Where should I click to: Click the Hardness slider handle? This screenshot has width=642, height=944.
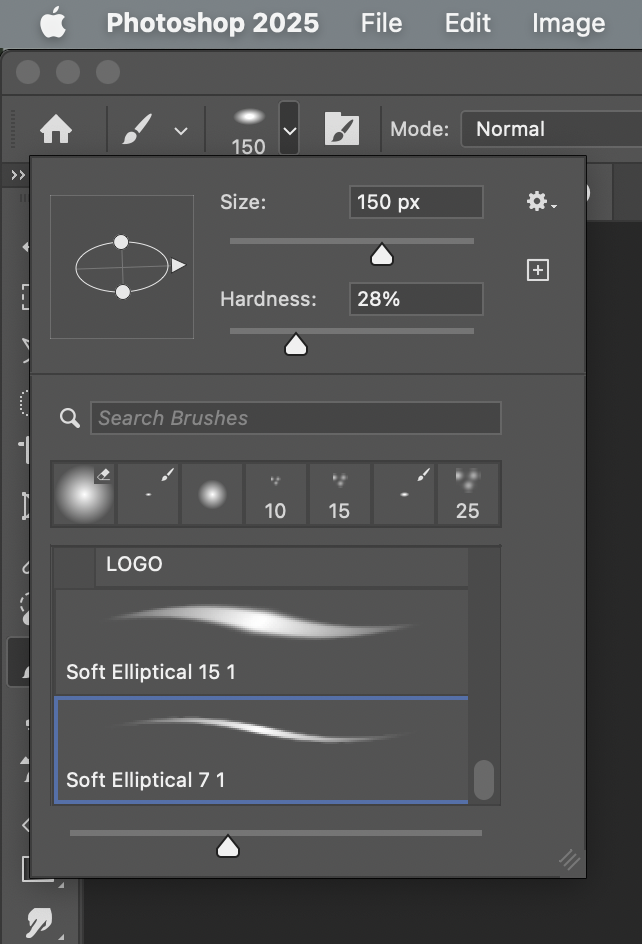pyautogui.click(x=295, y=345)
